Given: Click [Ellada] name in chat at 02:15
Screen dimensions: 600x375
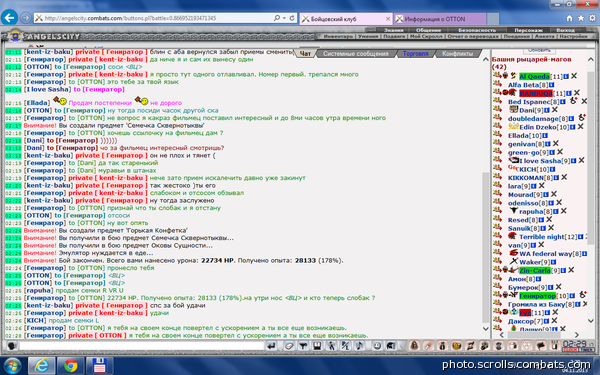Looking at the screenshot, I should tap(37, 103).
